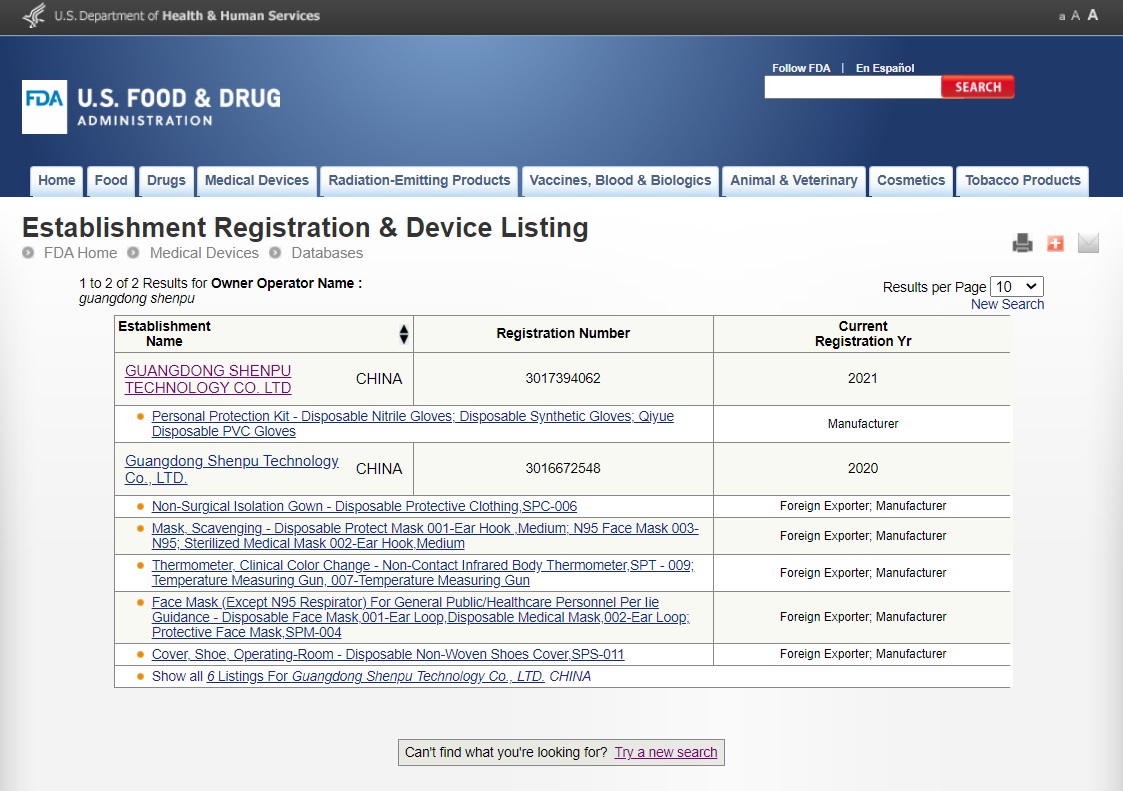The width and height of the screenshot is (1123, 791).
Task: Open the Medical Devices tab
Action: (256, 181)
